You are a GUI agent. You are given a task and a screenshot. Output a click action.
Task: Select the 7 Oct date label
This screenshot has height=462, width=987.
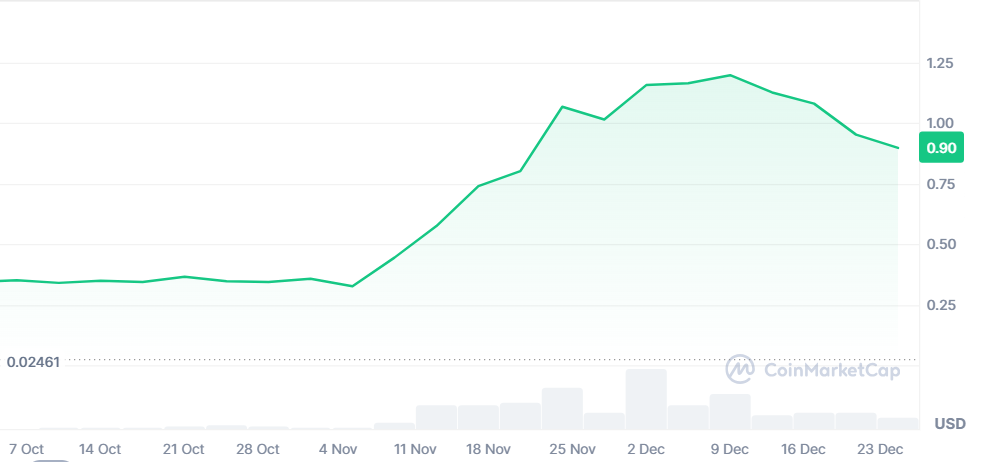[x=26, y=449]
